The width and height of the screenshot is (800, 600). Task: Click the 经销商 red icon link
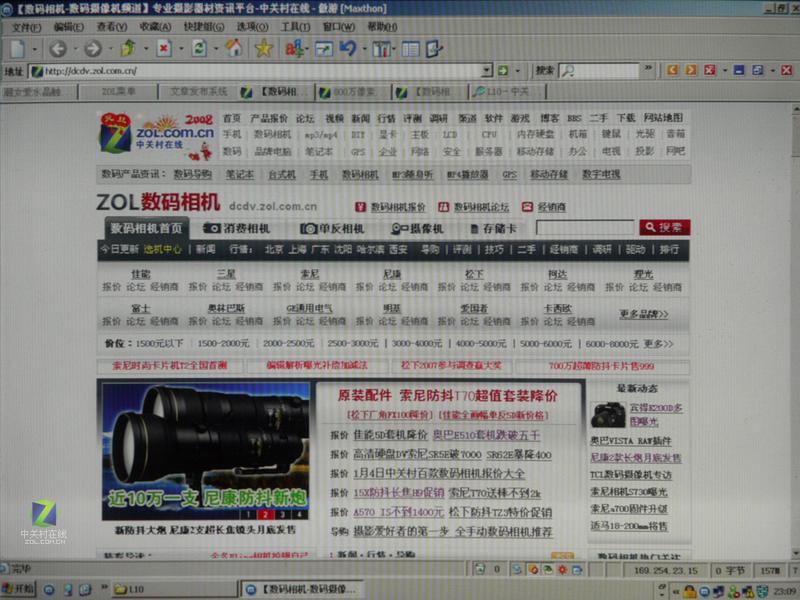tap(544, 207)
